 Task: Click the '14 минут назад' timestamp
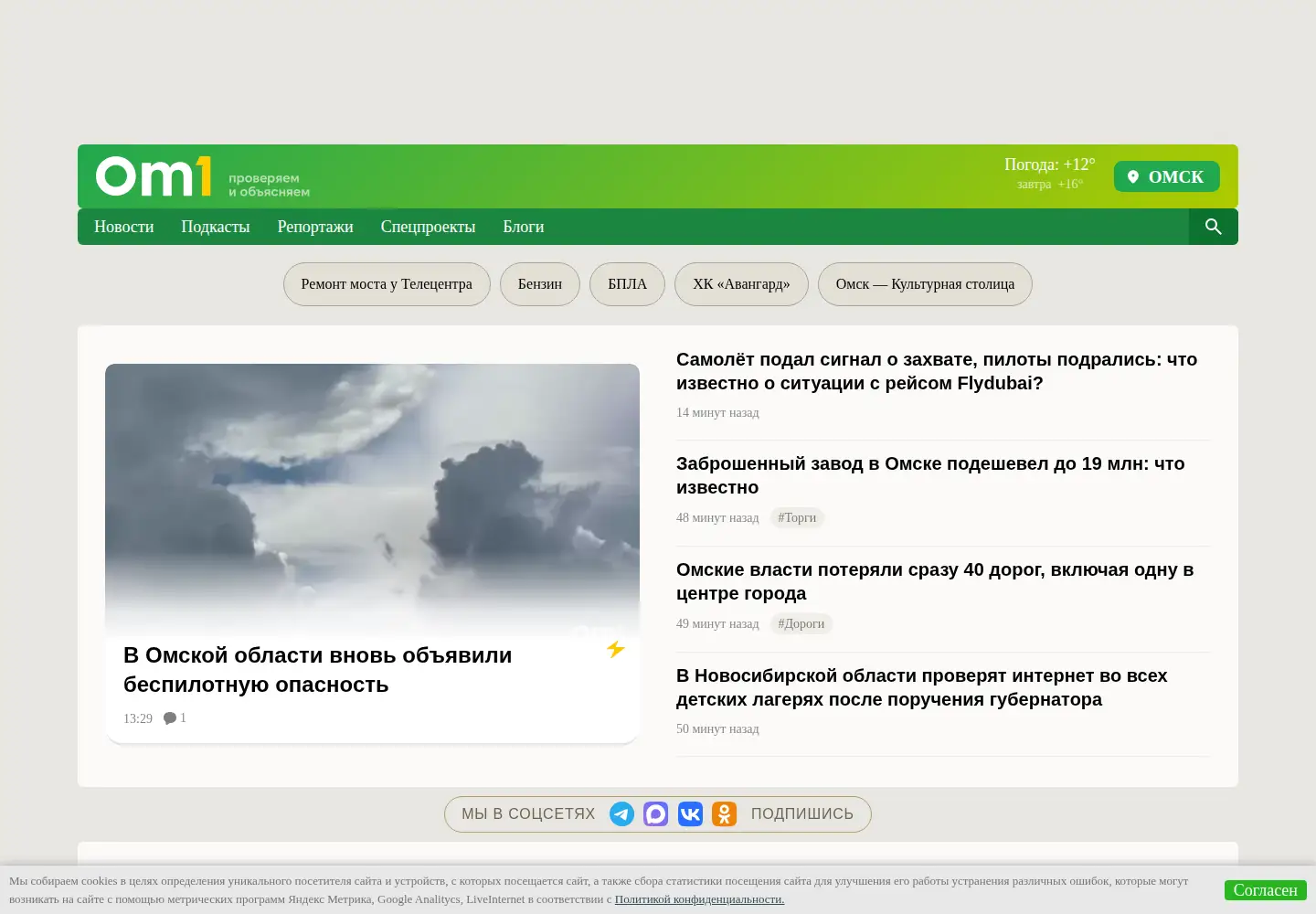(x=717, y=412)
